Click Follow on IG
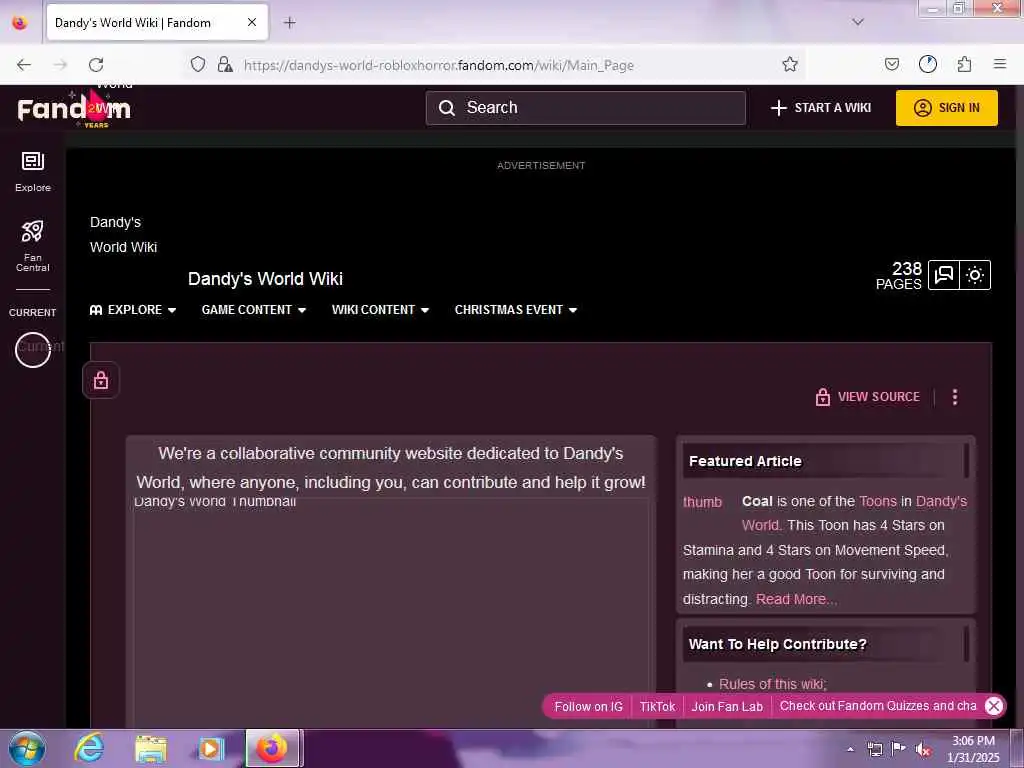 coord(588,707)
